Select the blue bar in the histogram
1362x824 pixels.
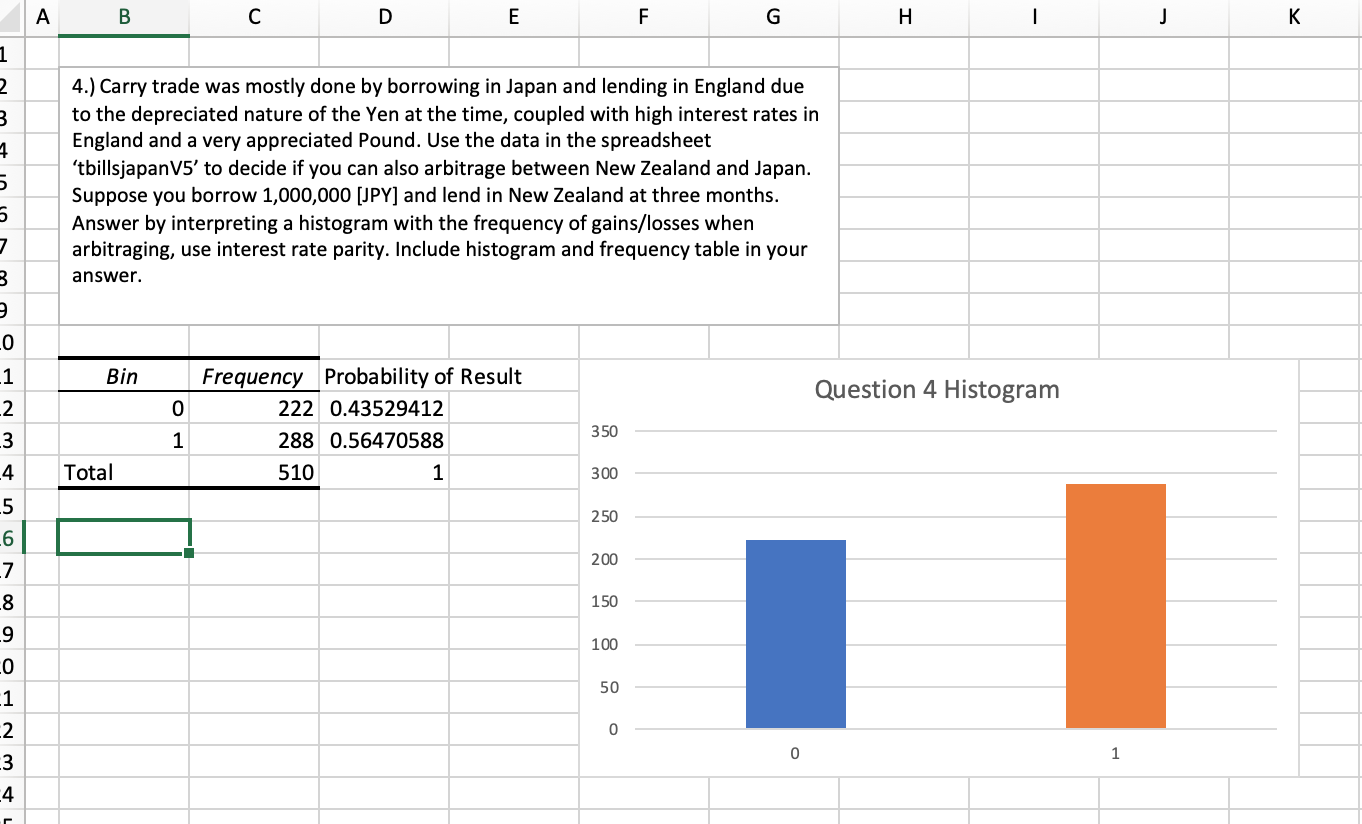(x=796, y=634)
